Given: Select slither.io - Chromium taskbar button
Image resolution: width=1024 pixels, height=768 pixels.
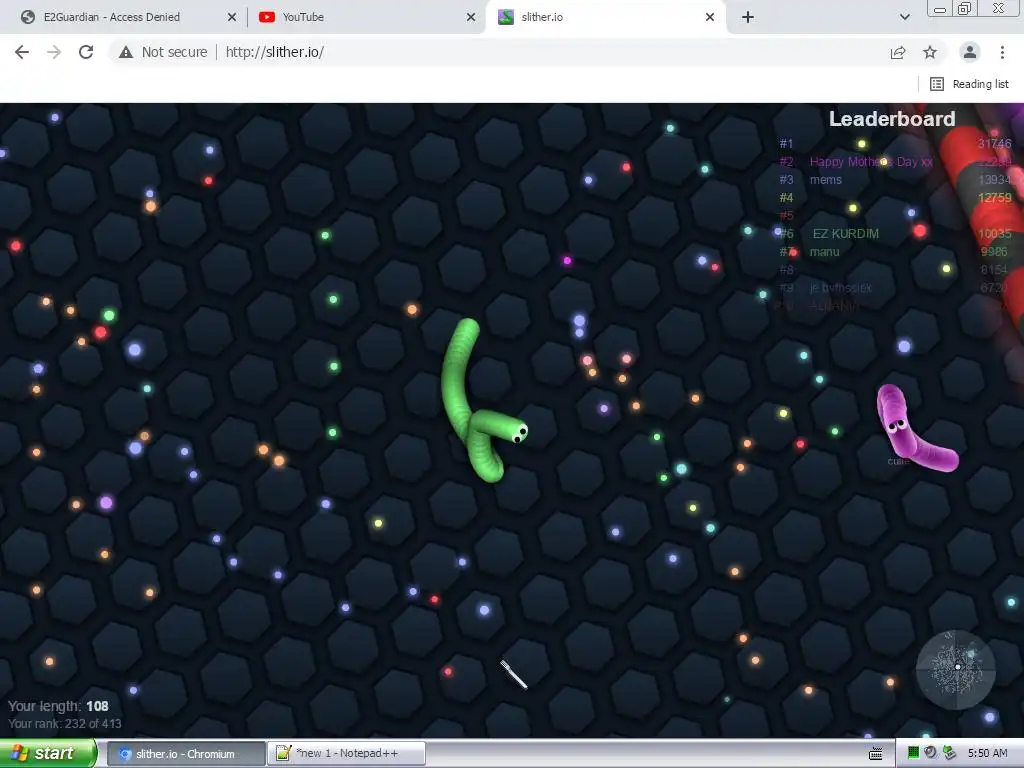Looking at the screenshot, I should pyautogui.click(x=185, y=754).
